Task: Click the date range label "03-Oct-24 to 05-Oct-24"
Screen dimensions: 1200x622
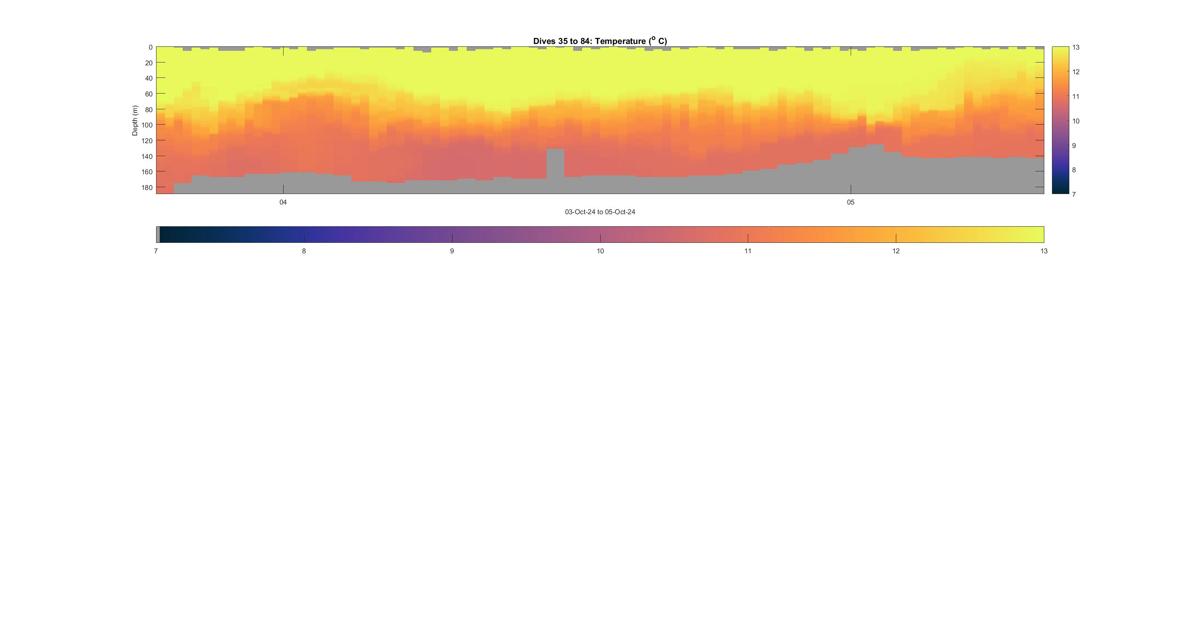Action: (x=600, y=212)
